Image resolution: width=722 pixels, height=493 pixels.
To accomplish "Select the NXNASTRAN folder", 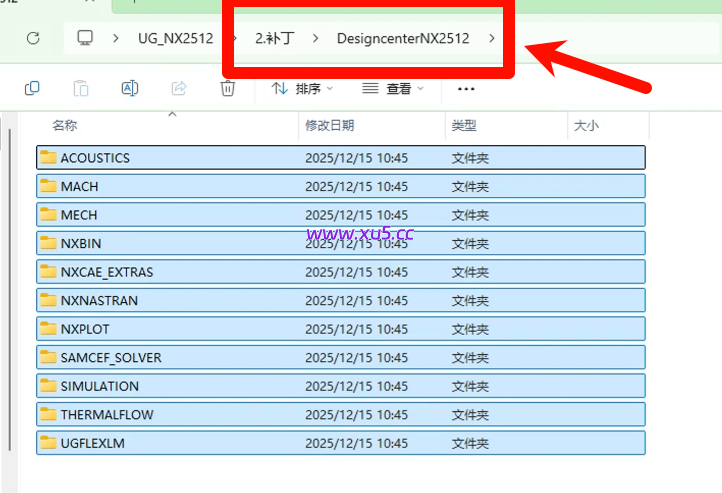I will (99, 300).
